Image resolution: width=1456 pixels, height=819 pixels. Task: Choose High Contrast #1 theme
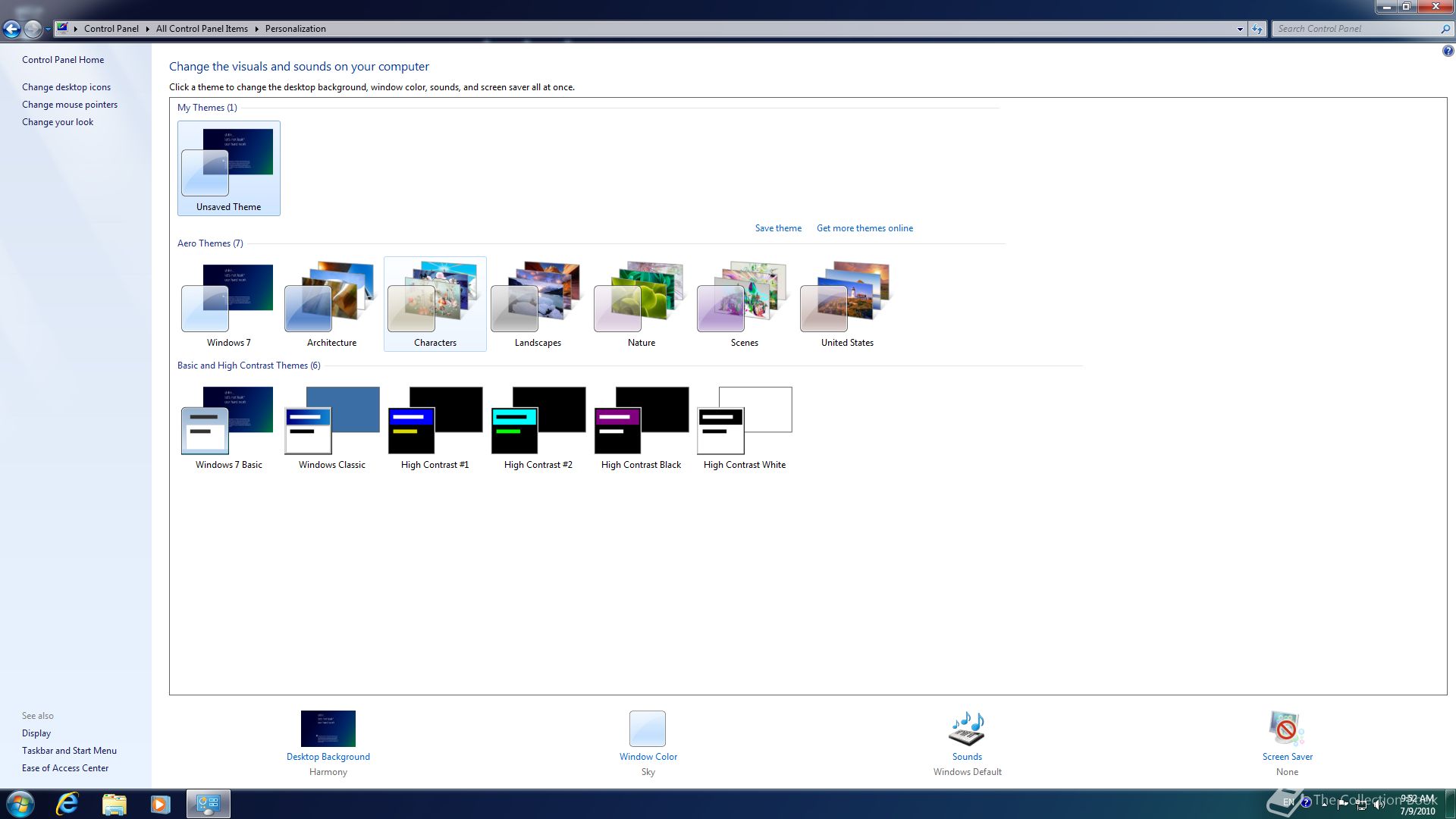point(435,427)
